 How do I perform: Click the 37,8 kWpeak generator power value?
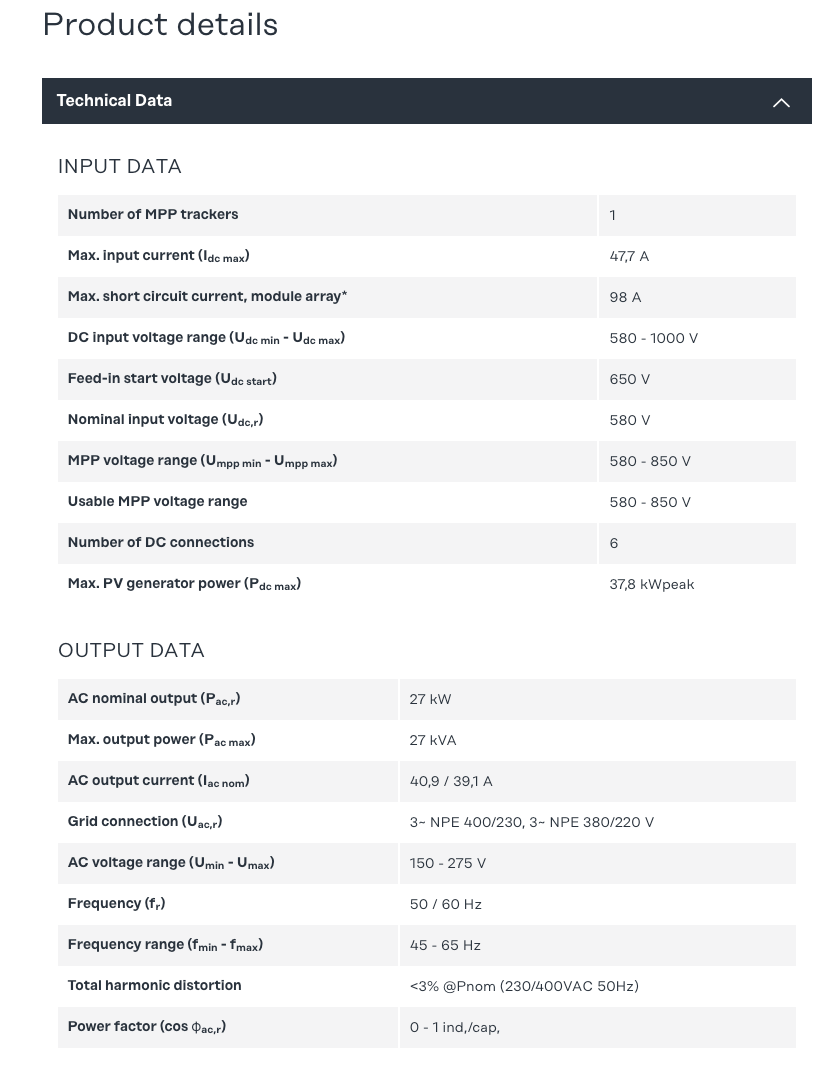pyautogui.click(x=651, y=585)
